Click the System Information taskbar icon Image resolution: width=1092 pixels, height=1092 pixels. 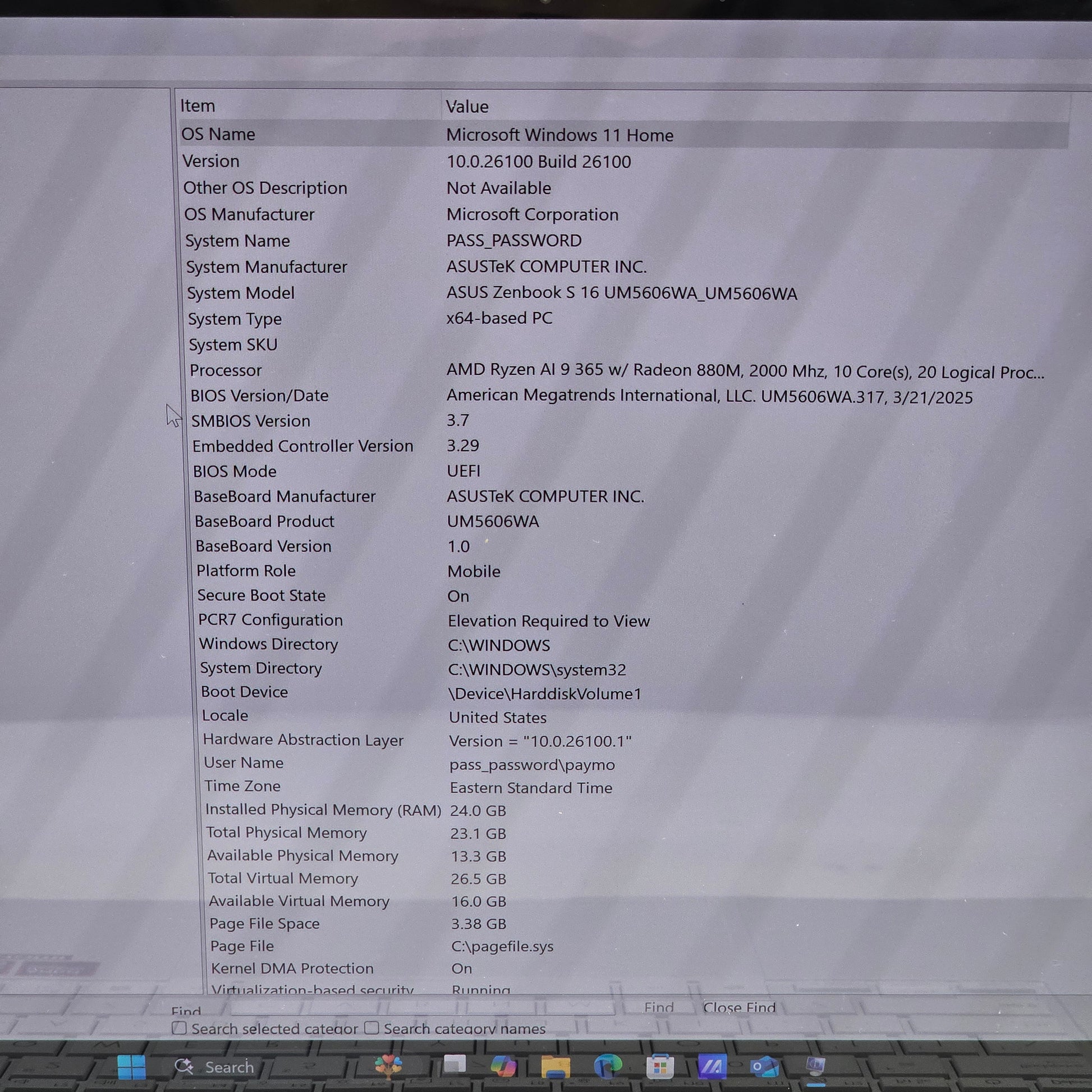[x=815, y=1067]
